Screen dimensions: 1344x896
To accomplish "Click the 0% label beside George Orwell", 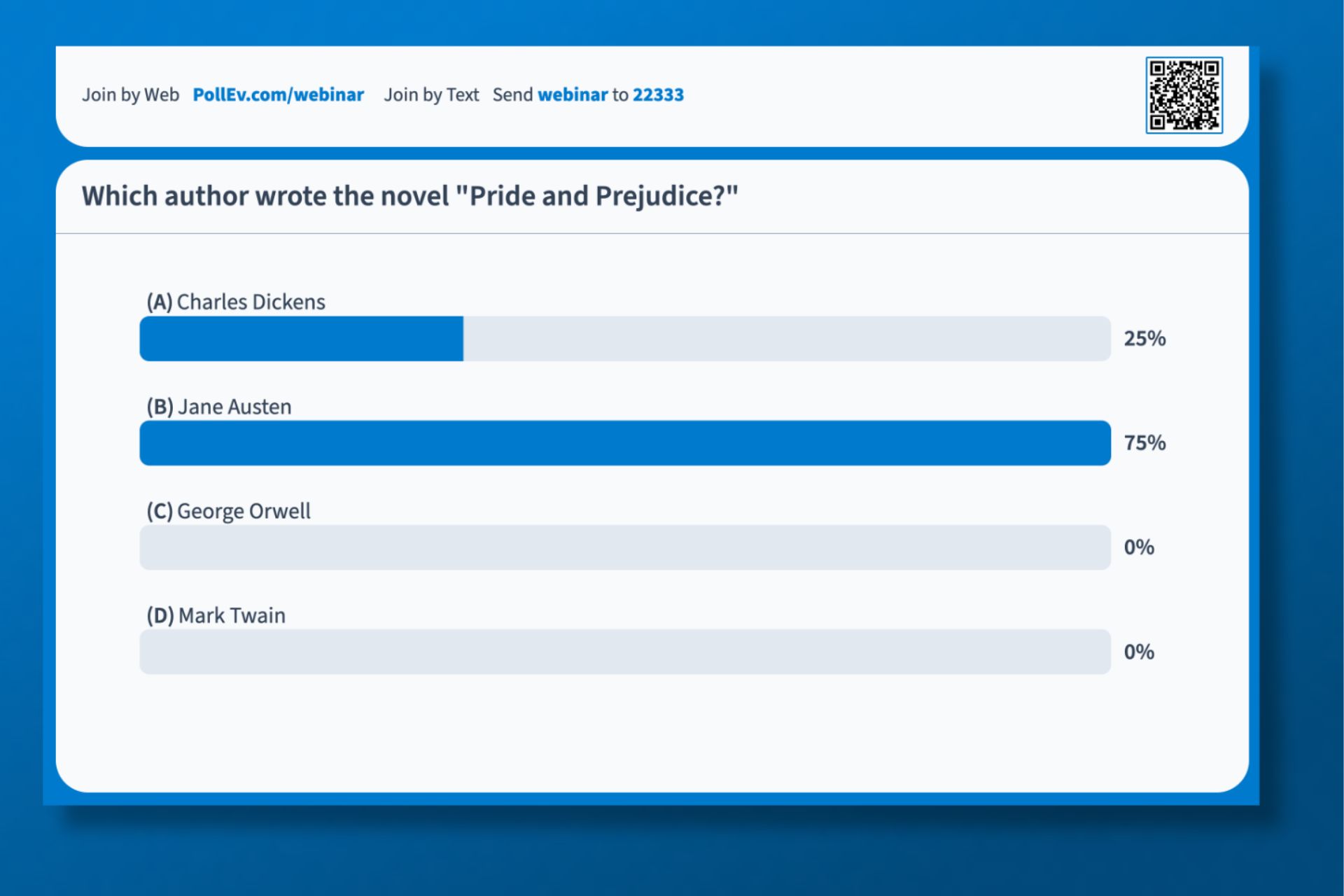I will click(1140, 547).
